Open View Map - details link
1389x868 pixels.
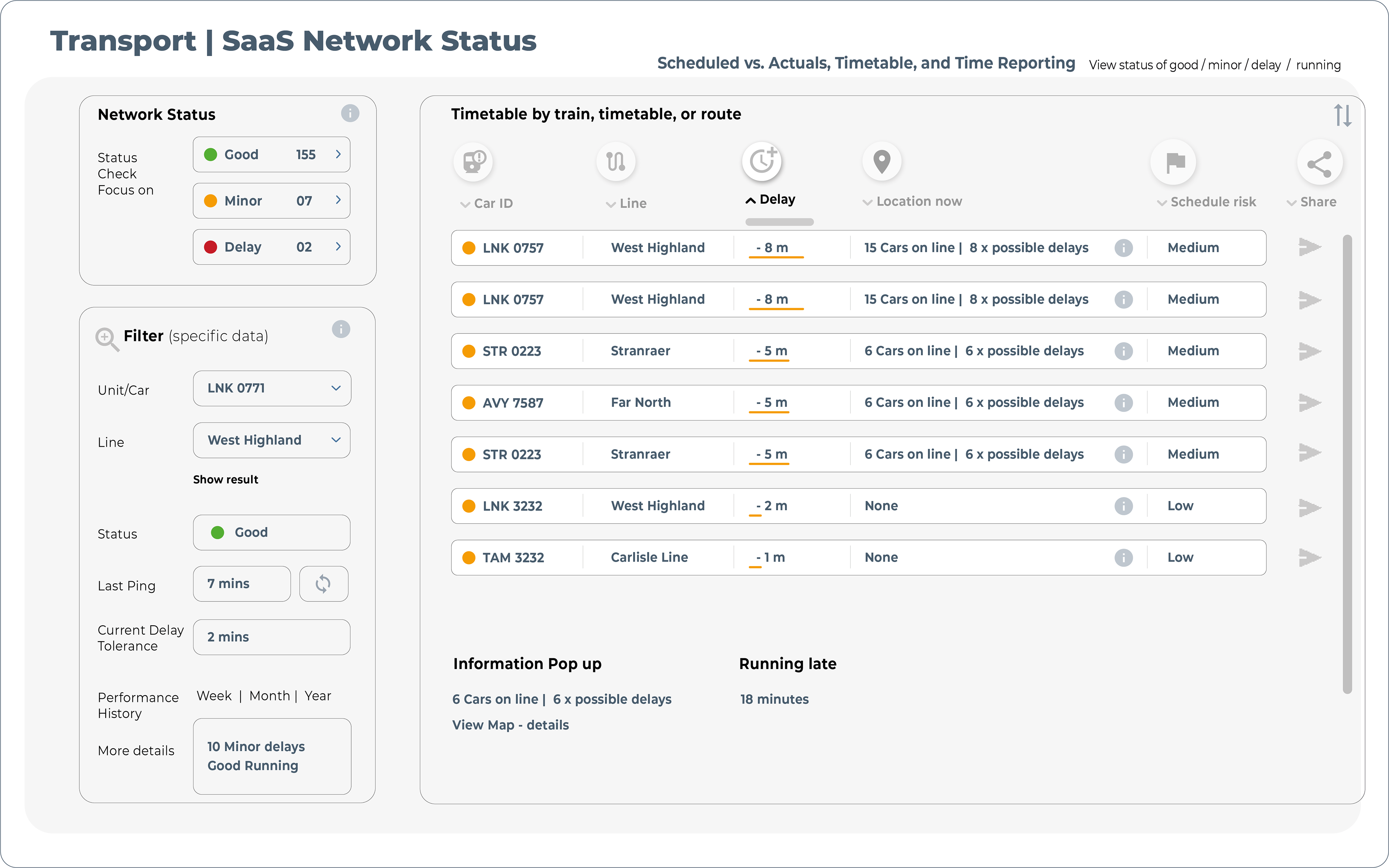(x=510, y=725)
